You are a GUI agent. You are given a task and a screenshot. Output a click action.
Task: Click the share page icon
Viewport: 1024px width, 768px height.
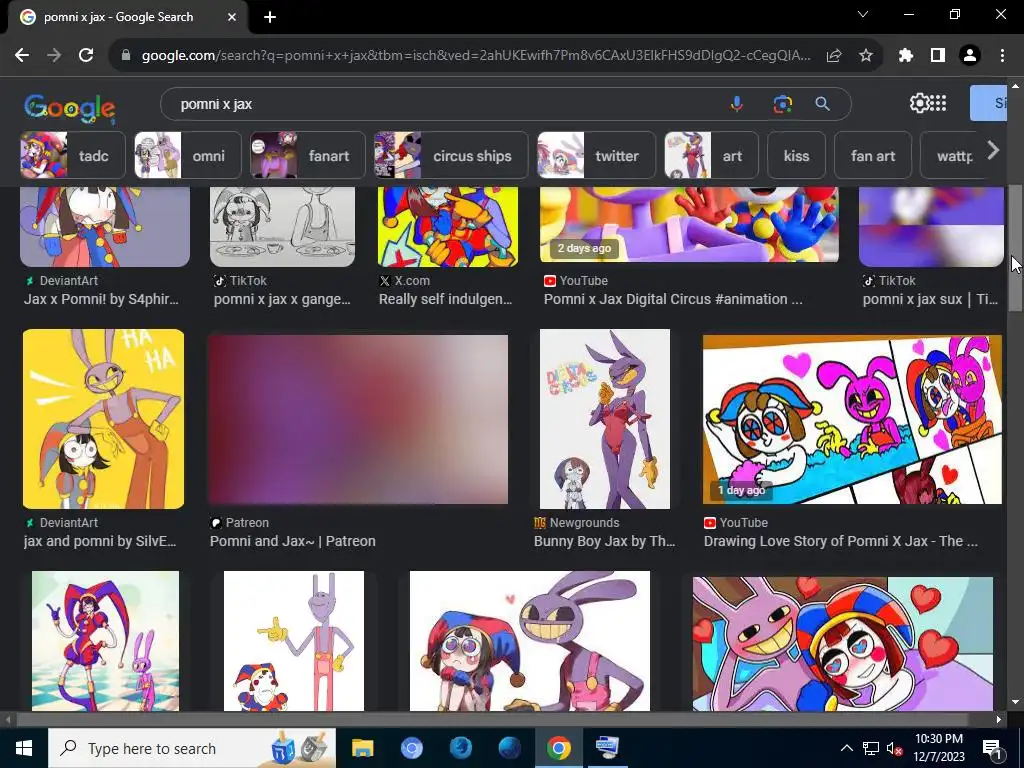click(833, 56)
